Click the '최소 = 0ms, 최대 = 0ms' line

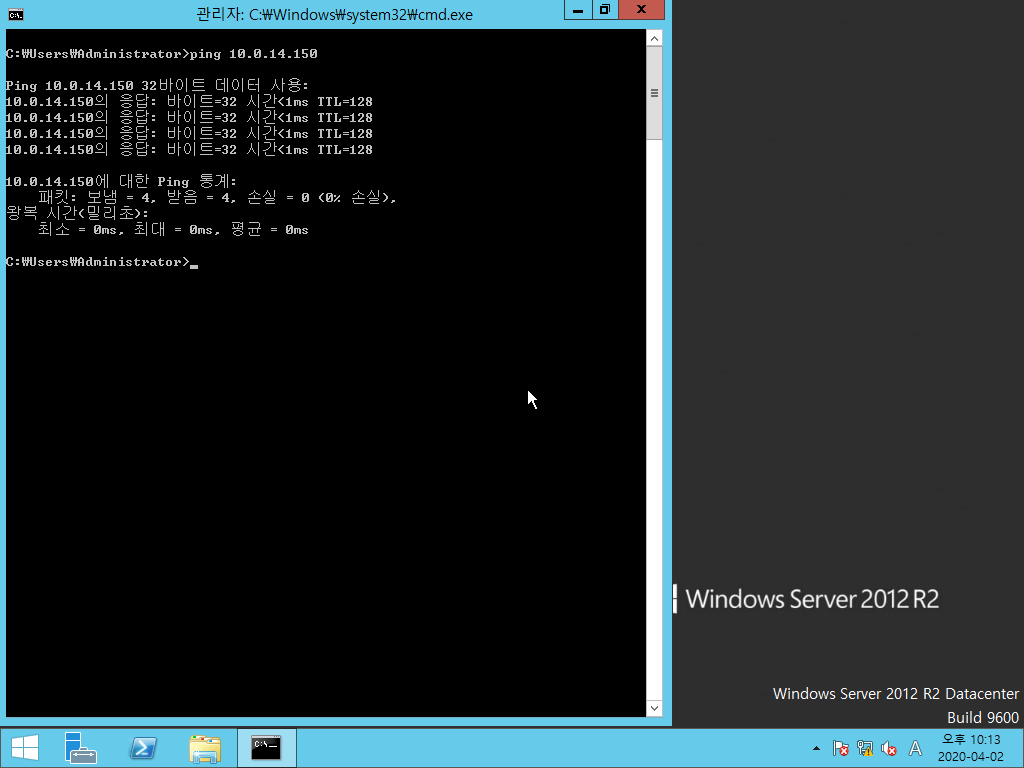[173, 229]
